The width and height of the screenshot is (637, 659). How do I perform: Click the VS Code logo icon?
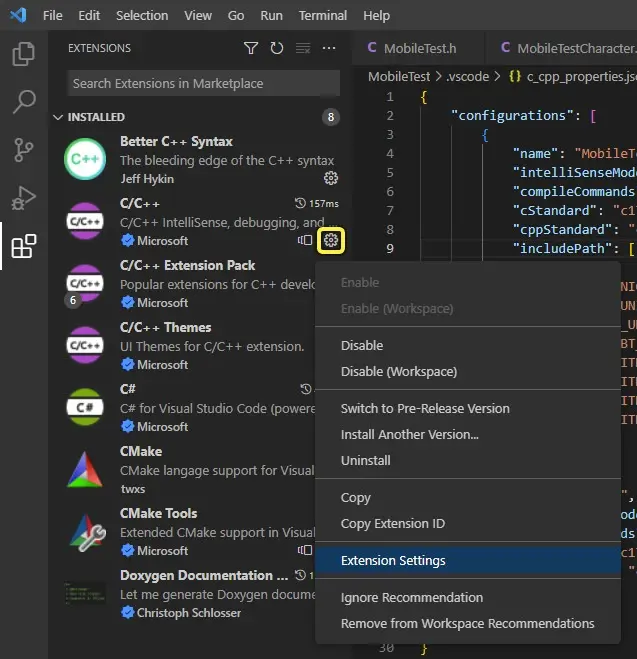click(x=18, y=16)
